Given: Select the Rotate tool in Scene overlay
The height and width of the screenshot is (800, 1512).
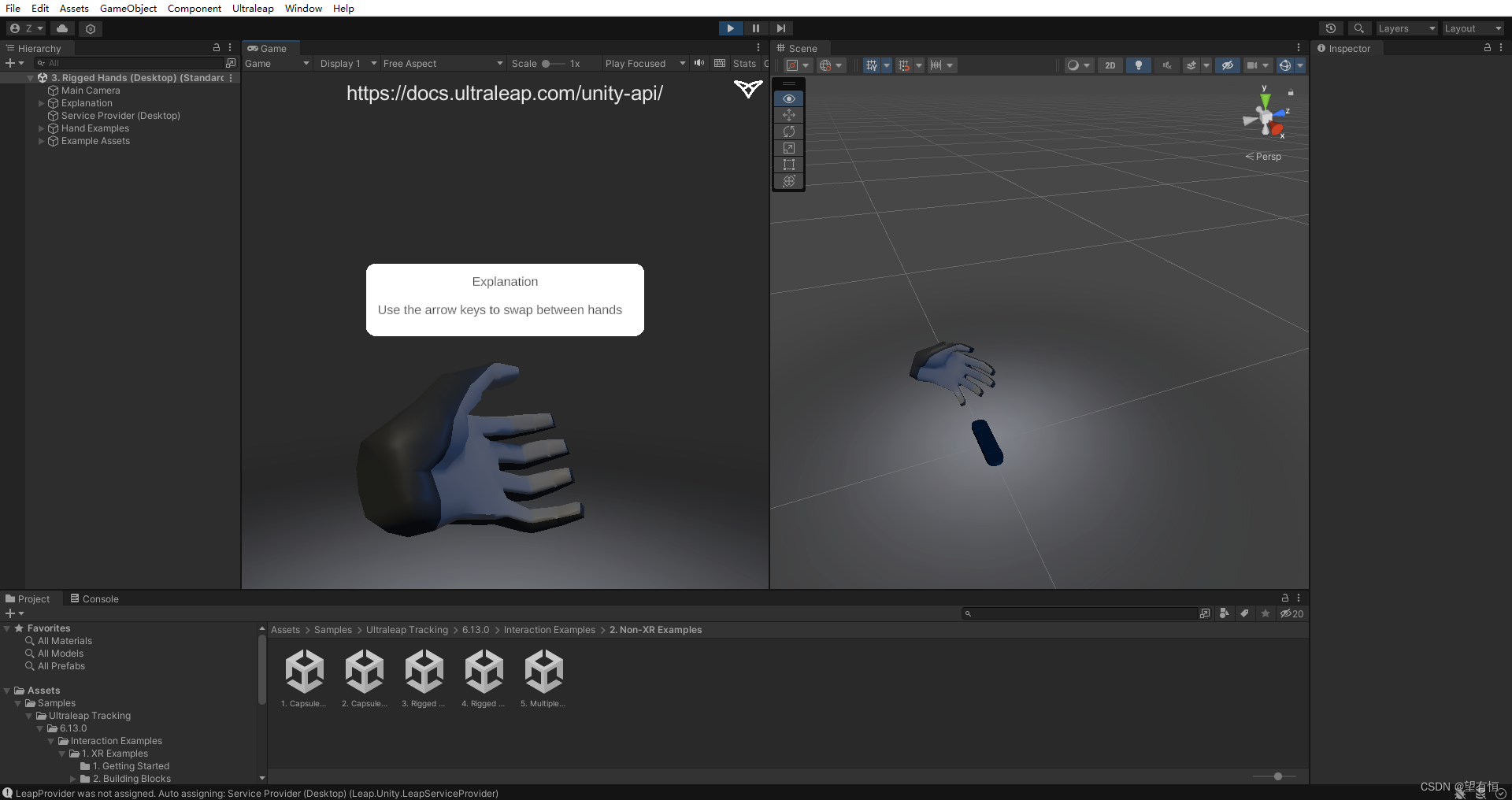Looking at the screenshot, I should pyautogui.click(x=788, y=131).
